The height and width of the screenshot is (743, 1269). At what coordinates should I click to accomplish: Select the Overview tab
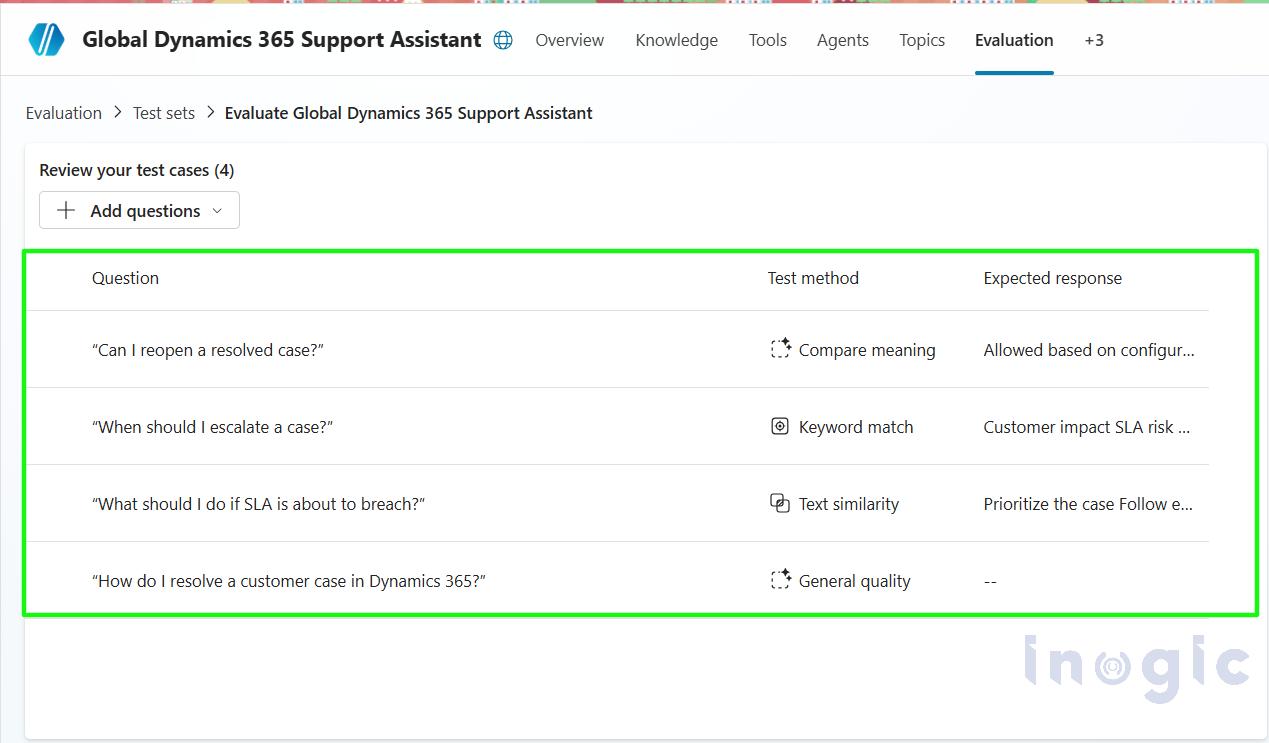pos(569,40)
